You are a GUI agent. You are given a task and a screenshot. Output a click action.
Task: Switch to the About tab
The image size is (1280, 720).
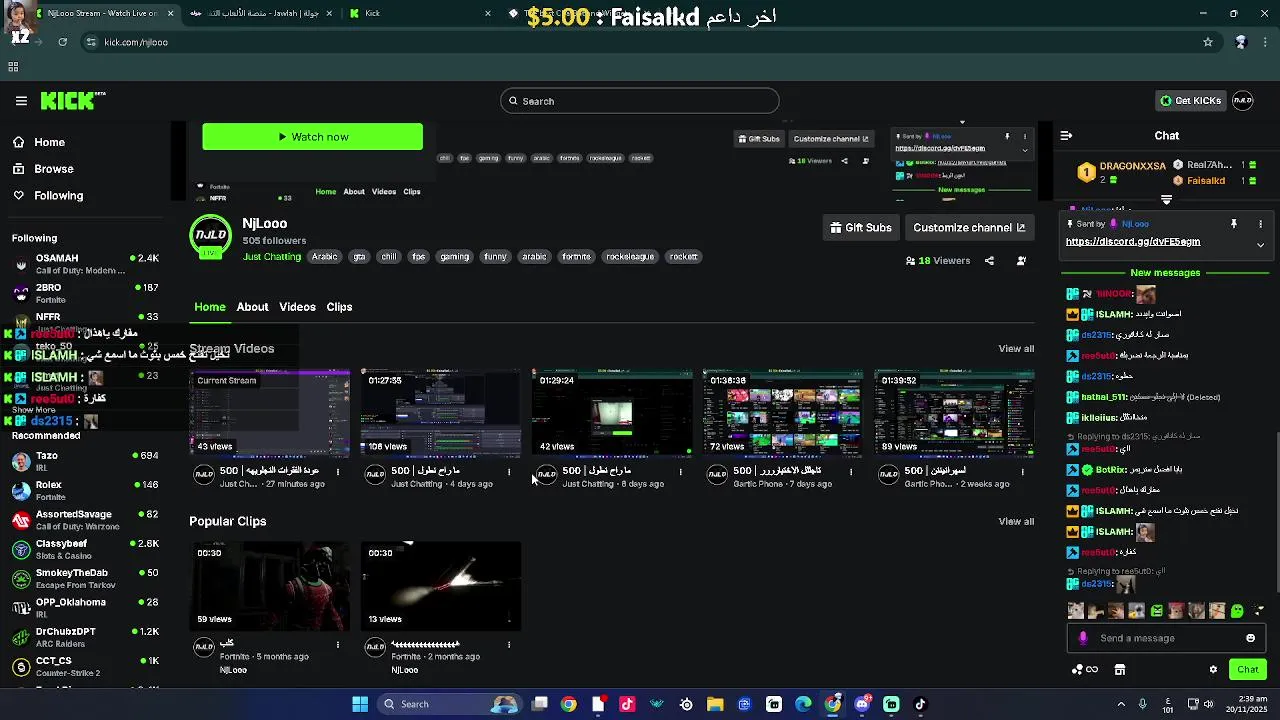(252, 307)
